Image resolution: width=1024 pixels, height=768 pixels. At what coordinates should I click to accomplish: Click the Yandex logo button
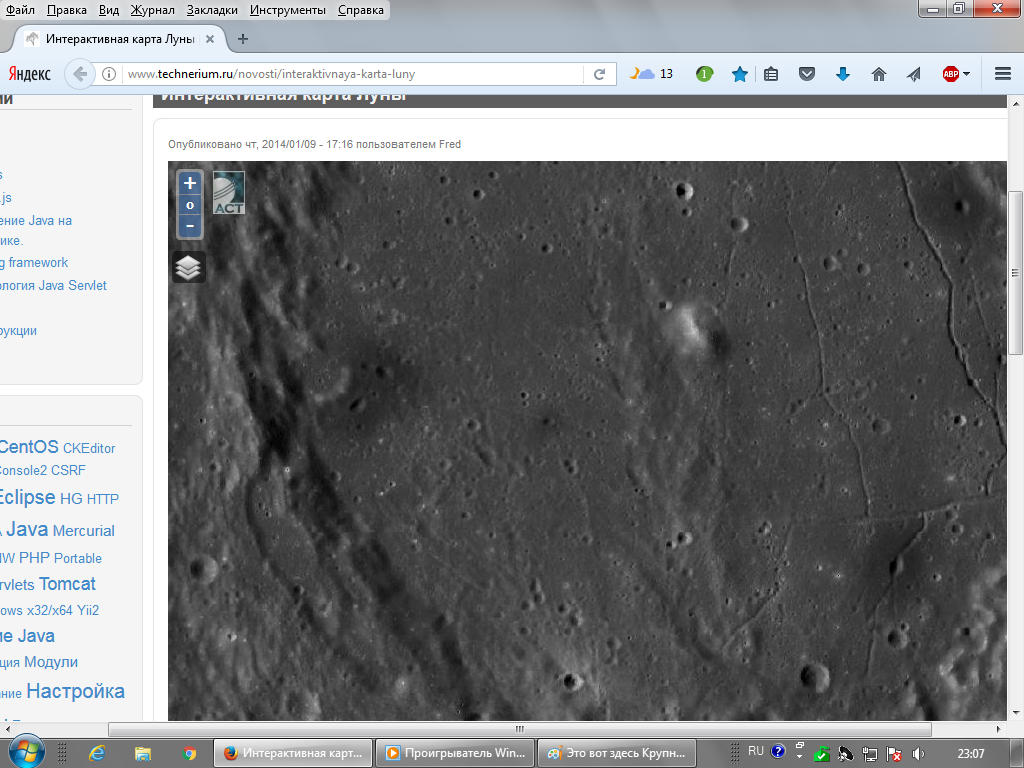(x=29, y=74)
